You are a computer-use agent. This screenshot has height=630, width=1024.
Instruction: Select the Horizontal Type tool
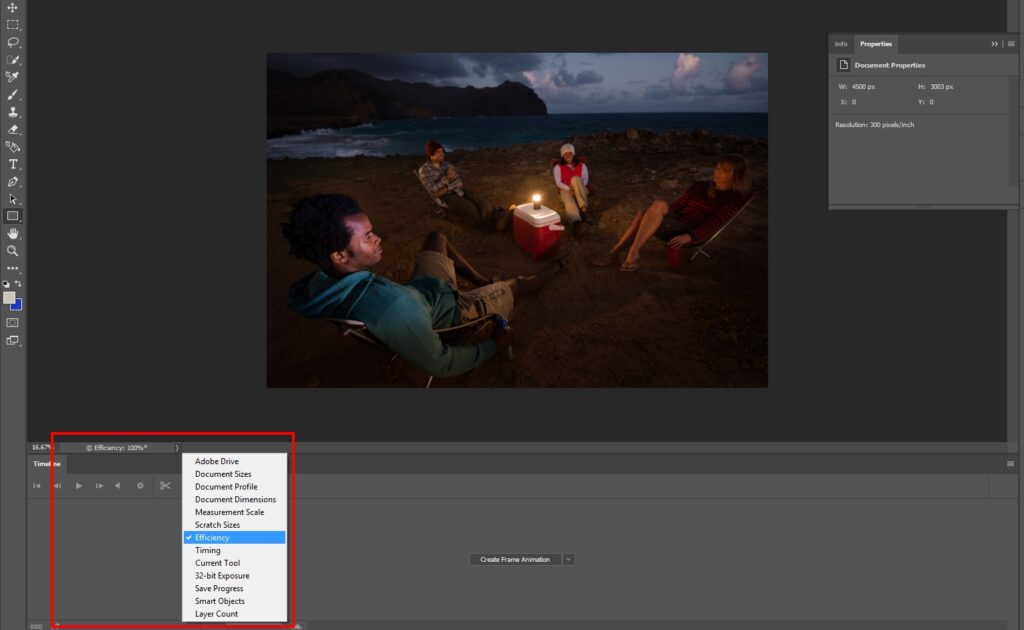pos(12,165)
